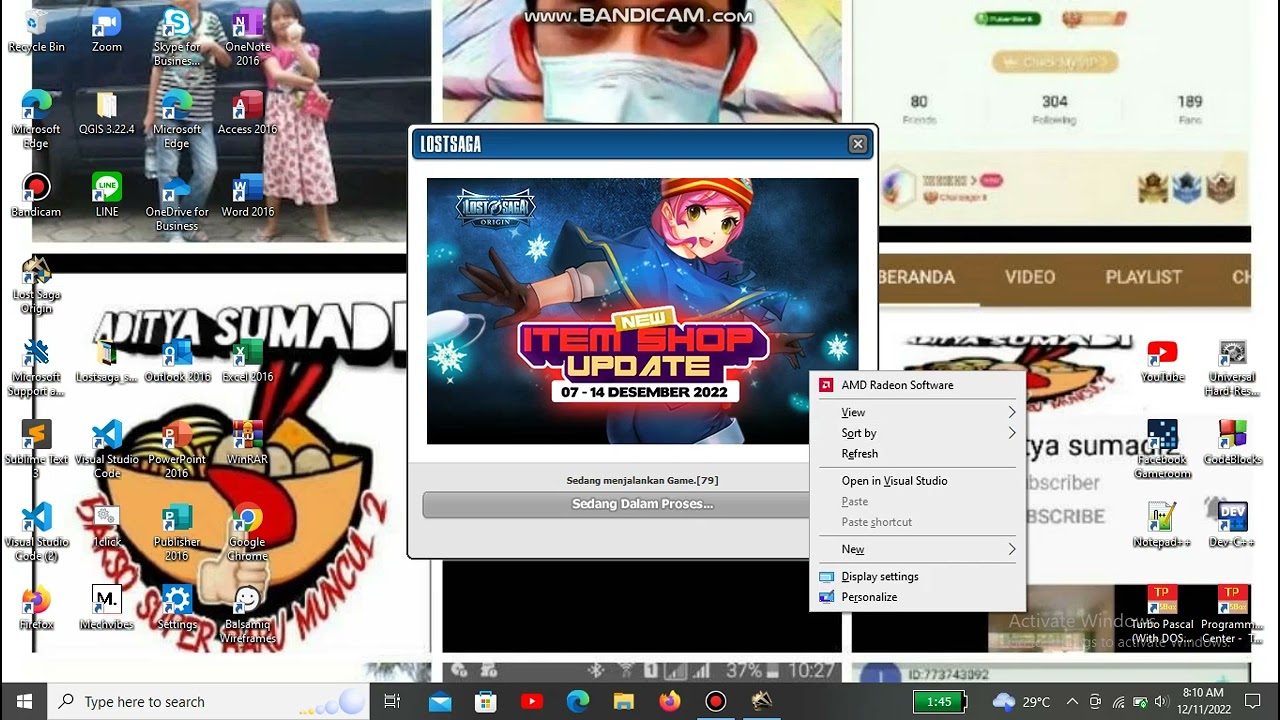The image size is (1280, 720).
Task: Select the Mechvibes desktop icon
Action: click(107, 608)
